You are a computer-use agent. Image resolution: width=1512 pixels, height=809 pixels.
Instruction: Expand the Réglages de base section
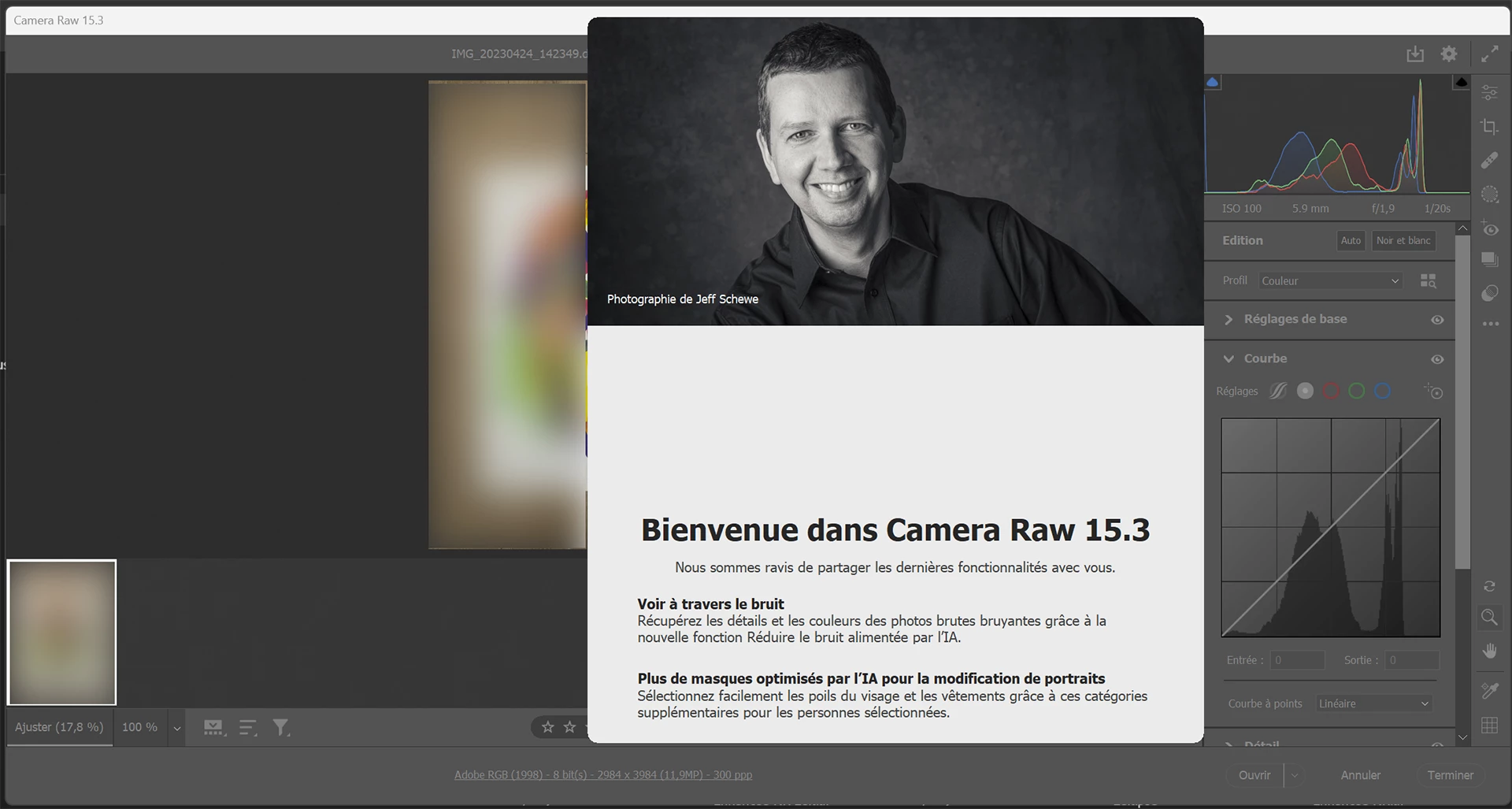[1228, 320]
